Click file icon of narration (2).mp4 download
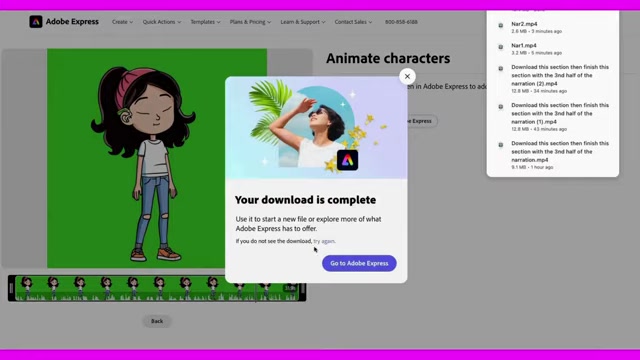The width and height of the screenshot is (640, 360). (x=500, y=69)
